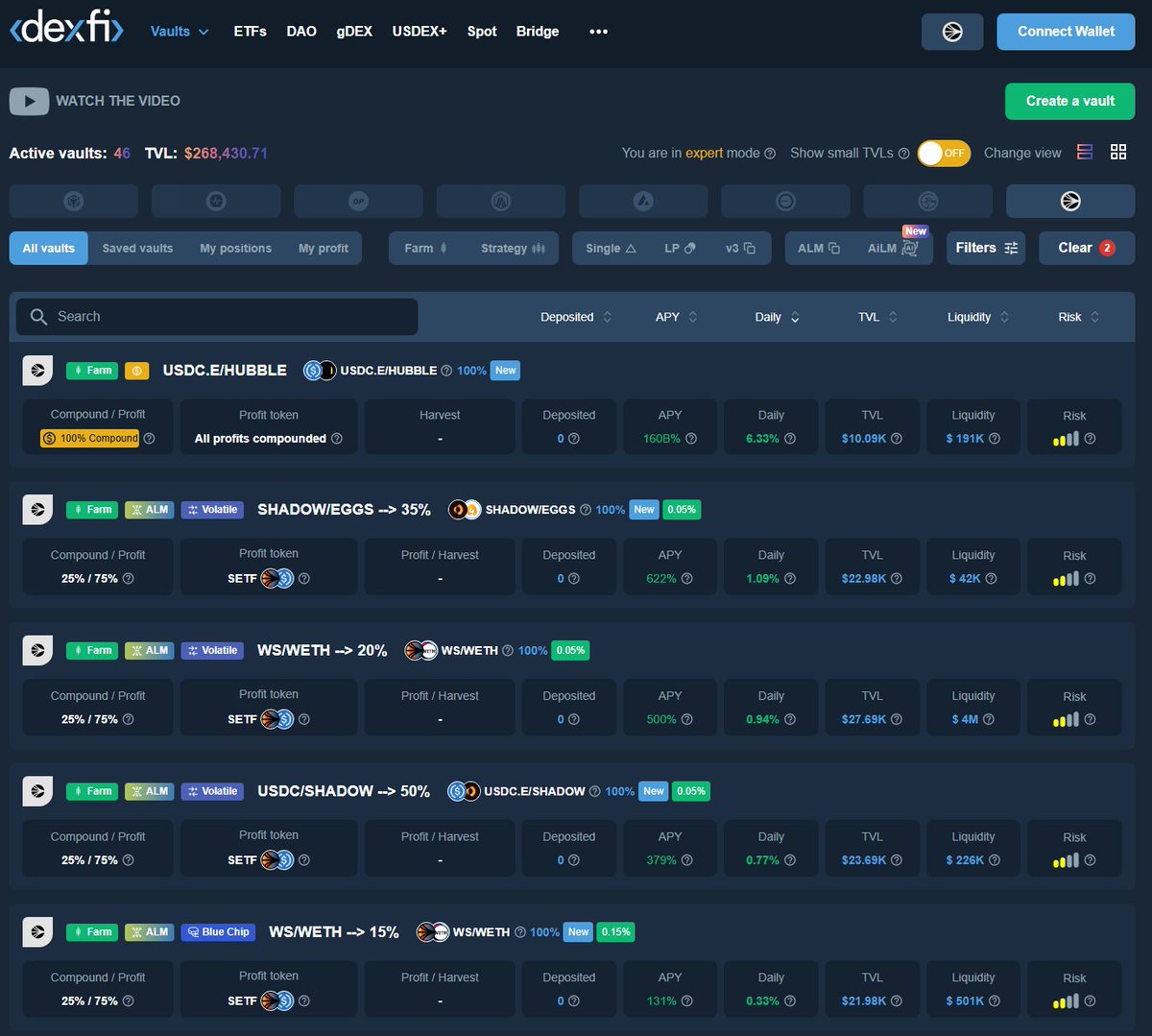Select Saved vaults tab

[137, 248]
